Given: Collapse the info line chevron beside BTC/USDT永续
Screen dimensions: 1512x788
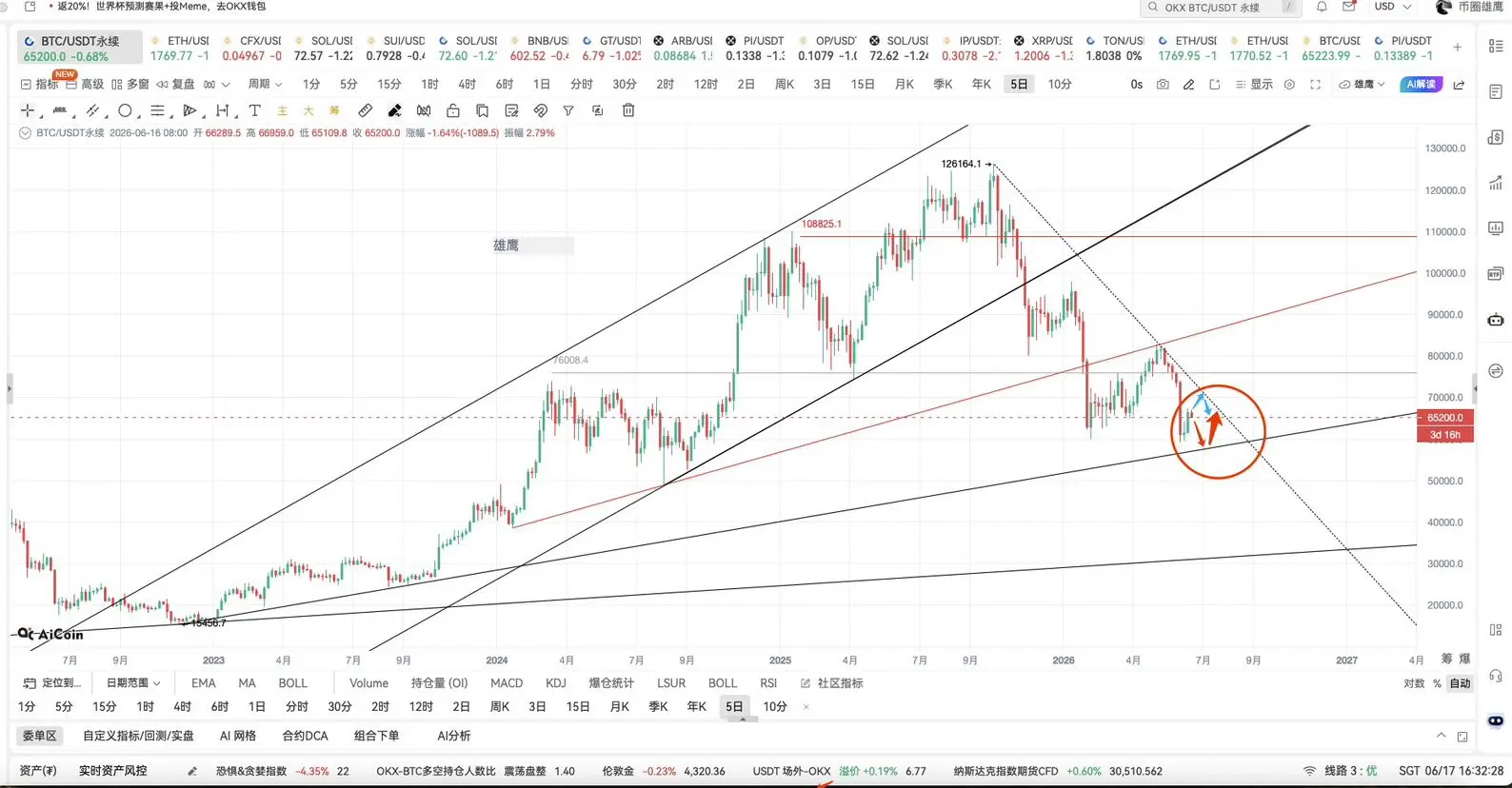Looking at the screenshot, I should 25,133.
